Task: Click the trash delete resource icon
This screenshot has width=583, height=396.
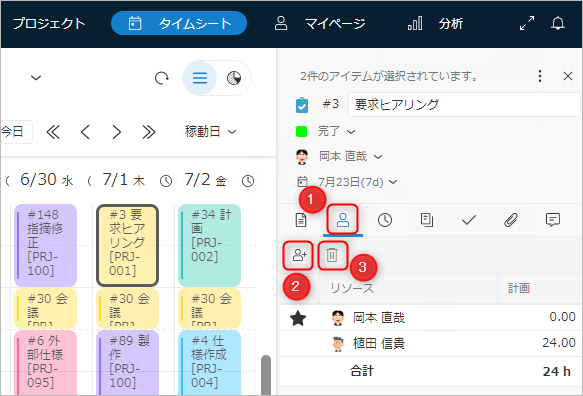Action: tap(332, 255)
